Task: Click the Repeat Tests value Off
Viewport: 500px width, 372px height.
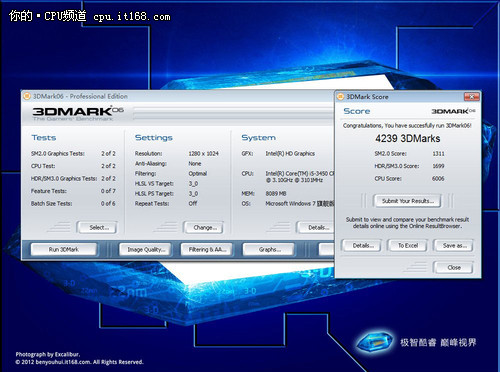Action: [193, 203]
